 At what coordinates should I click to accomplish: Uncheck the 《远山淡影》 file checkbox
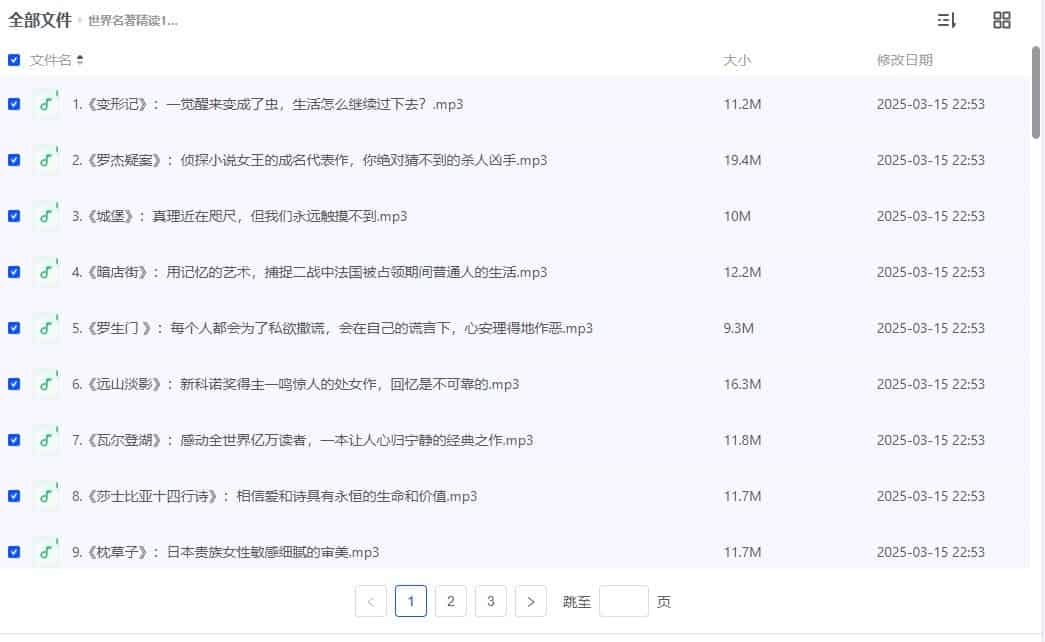[14, 384]
